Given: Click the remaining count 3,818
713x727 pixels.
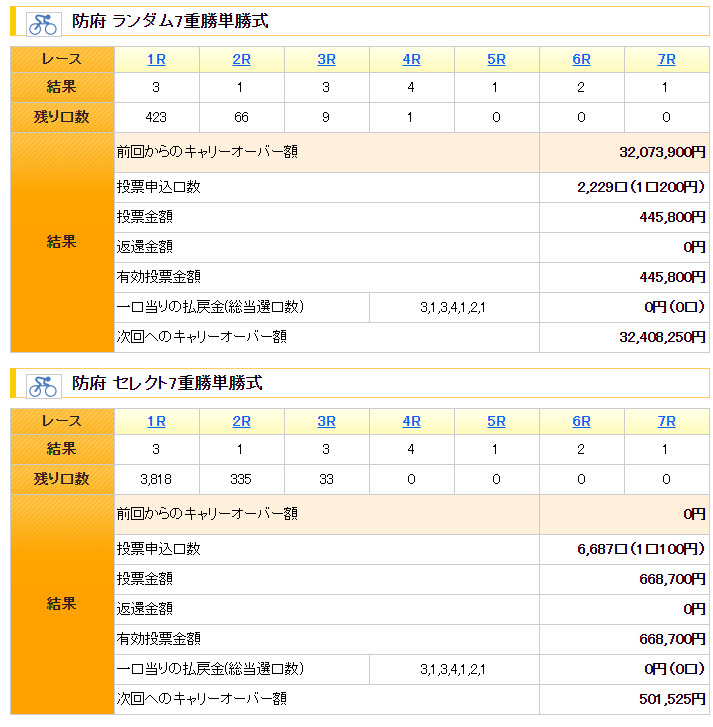Looking at the screenshot, I should point(156,479).
